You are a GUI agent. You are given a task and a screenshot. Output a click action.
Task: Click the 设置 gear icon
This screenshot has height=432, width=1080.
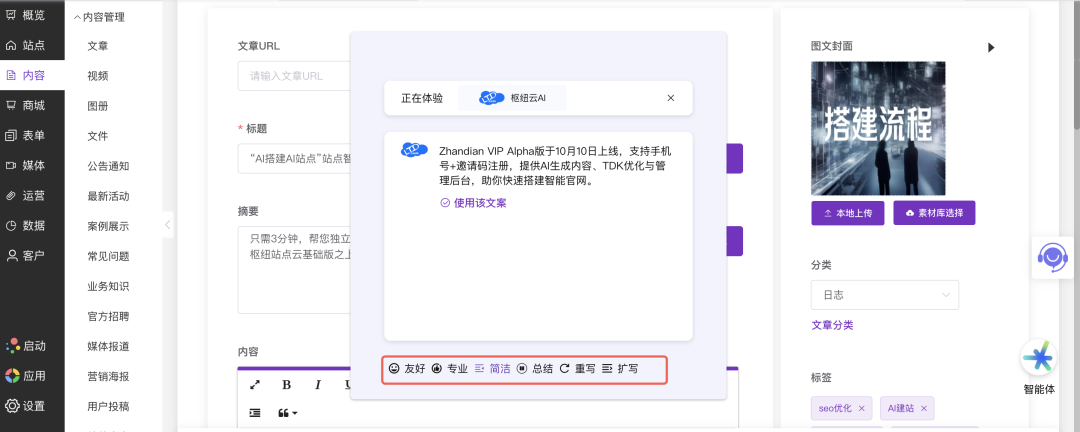(12, 406)
